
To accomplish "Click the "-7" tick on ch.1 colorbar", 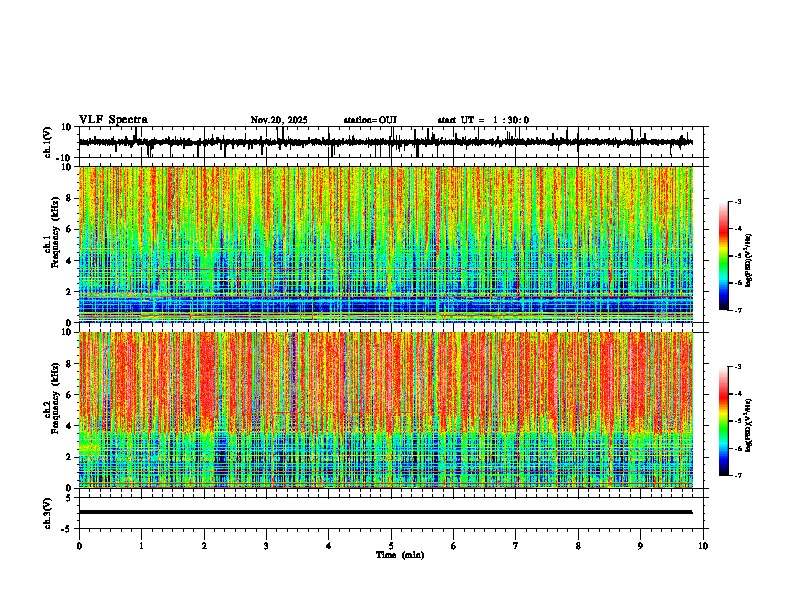I will coord(738,310).
